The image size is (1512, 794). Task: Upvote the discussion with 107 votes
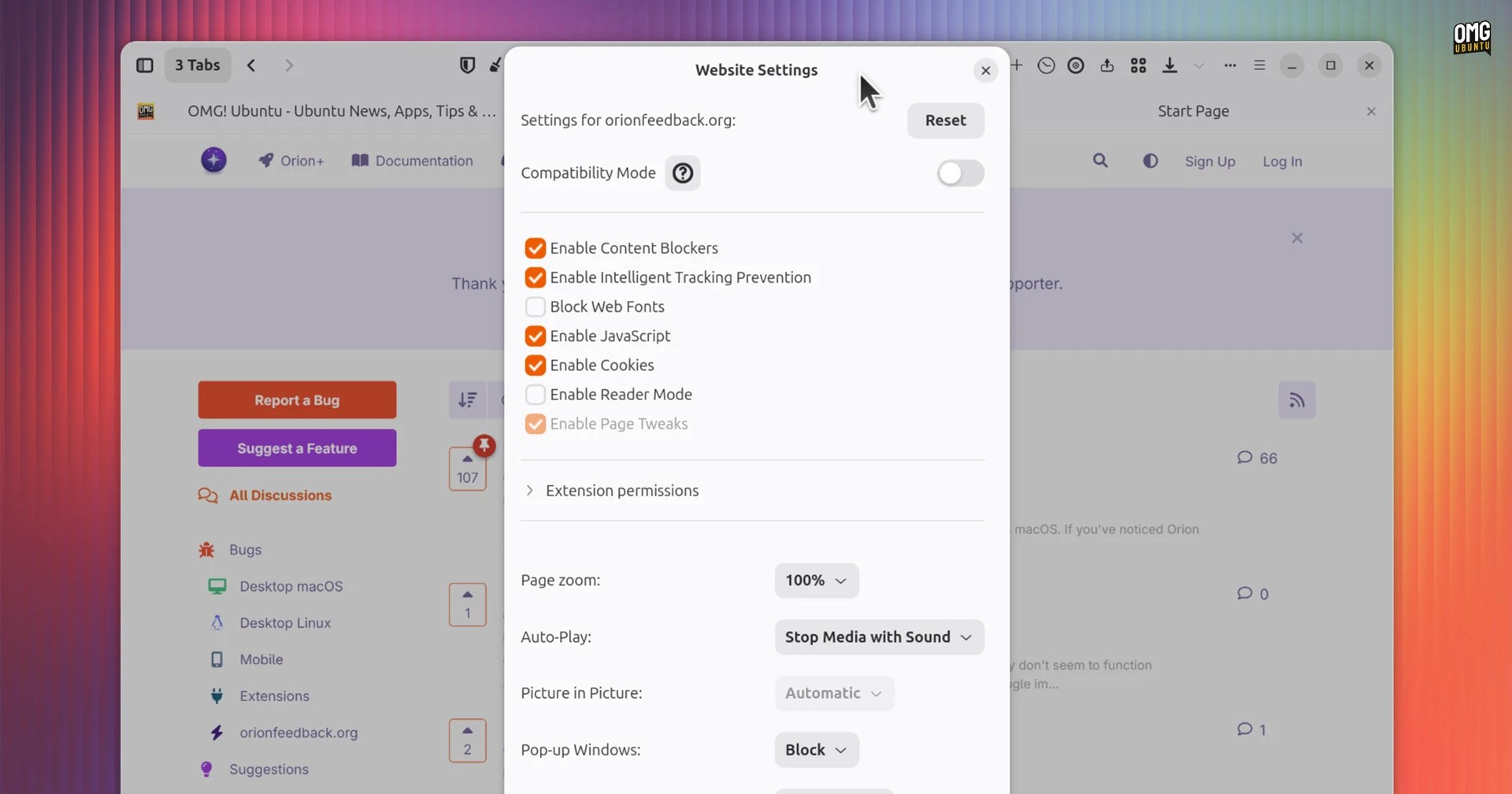(468, 469)
